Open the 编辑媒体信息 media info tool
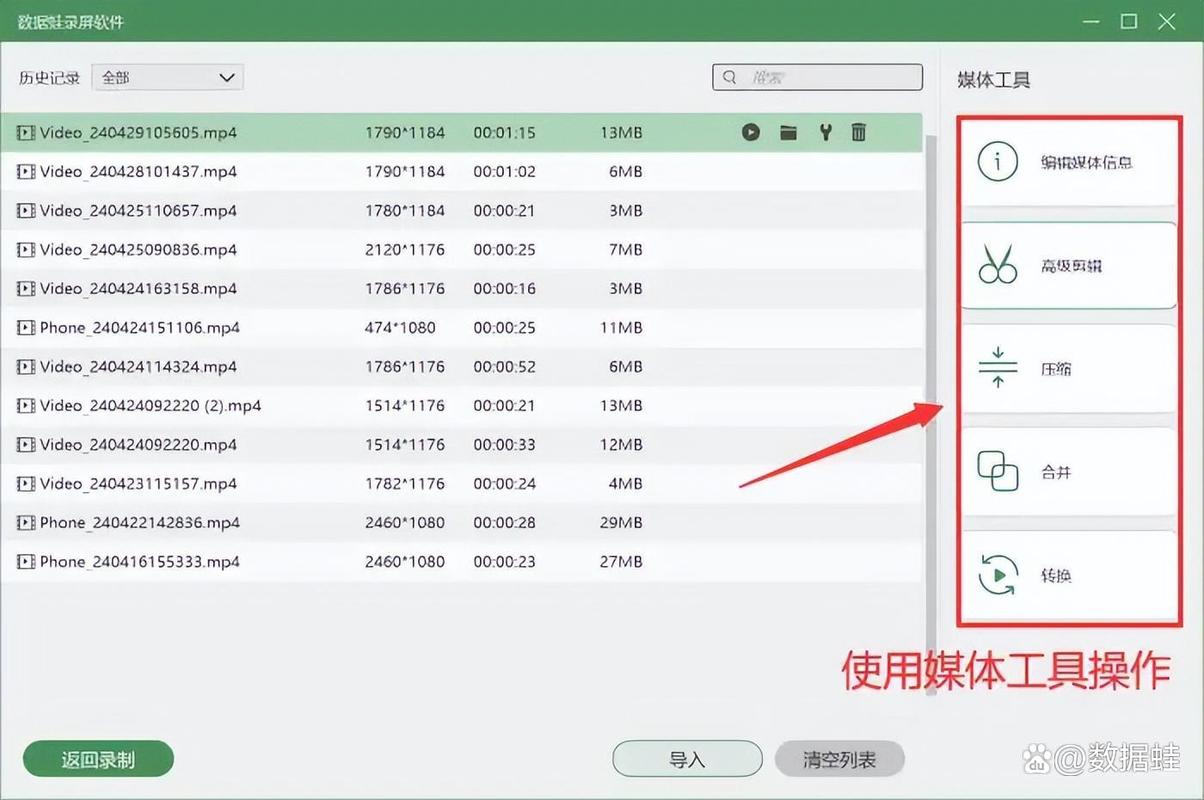1204x800 pixels. [1068, 162]
